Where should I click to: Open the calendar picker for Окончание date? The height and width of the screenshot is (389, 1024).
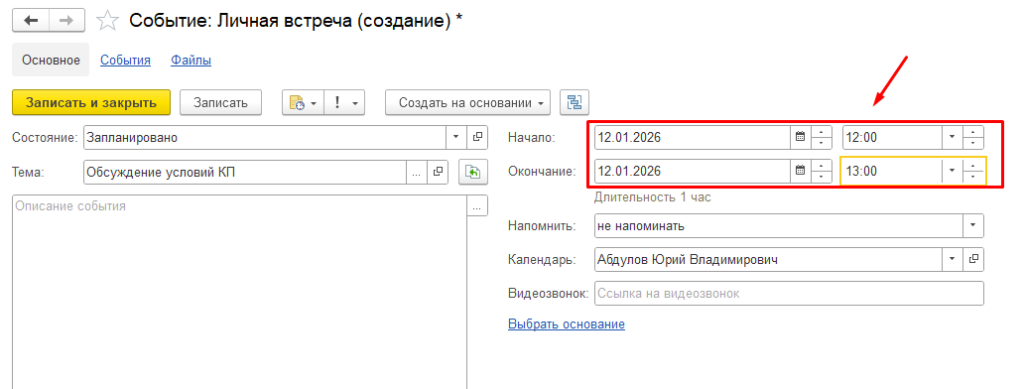pos(800,171)
